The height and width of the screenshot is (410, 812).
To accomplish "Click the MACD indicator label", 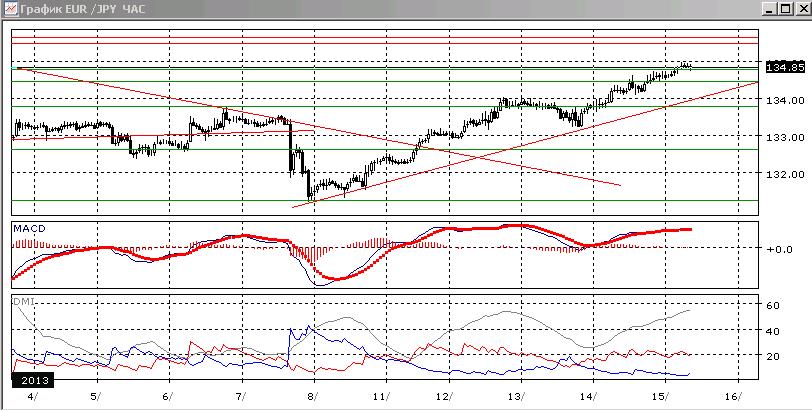I will click(30, 228).
